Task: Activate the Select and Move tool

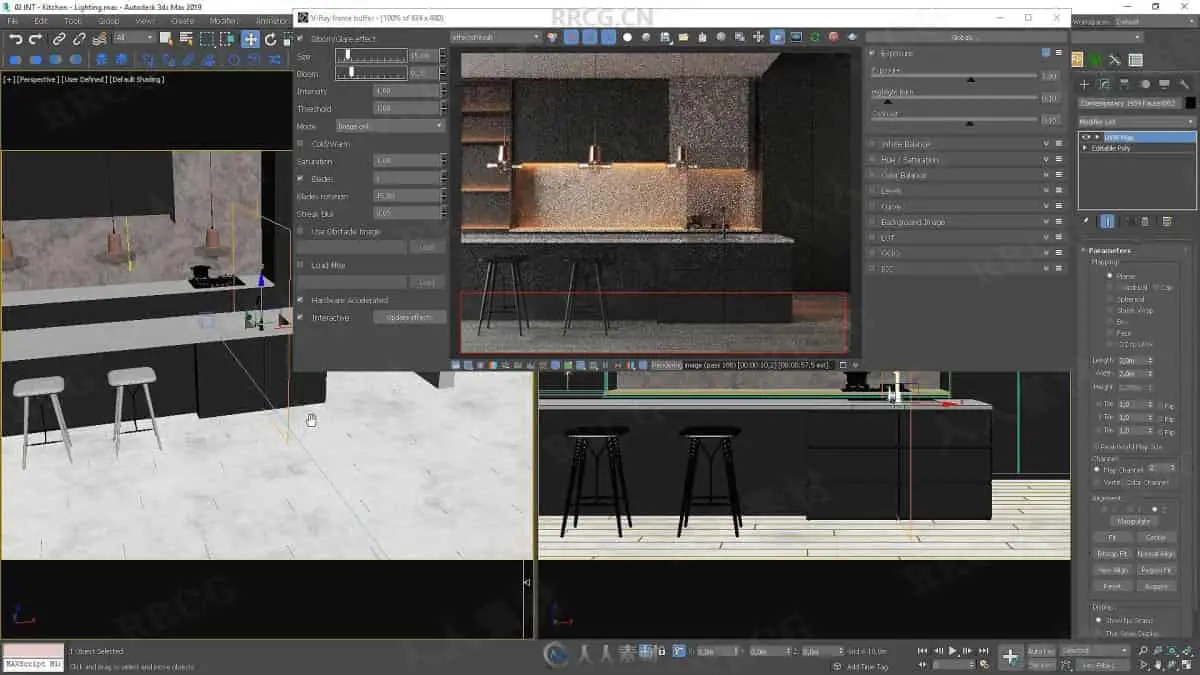Action: pyautogui.click(x=250, y=39)
